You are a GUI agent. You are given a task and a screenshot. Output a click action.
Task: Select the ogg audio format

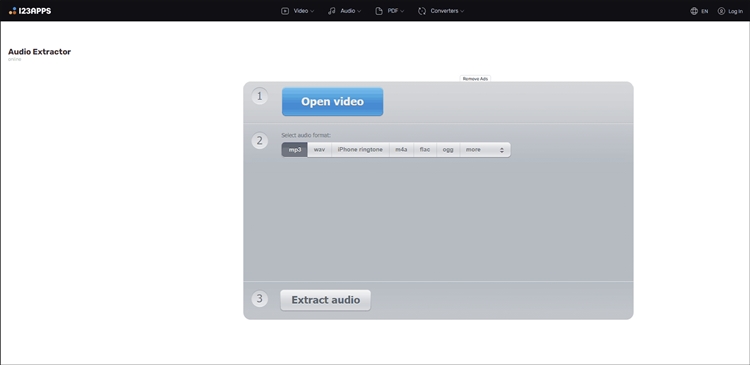point(448,150)
